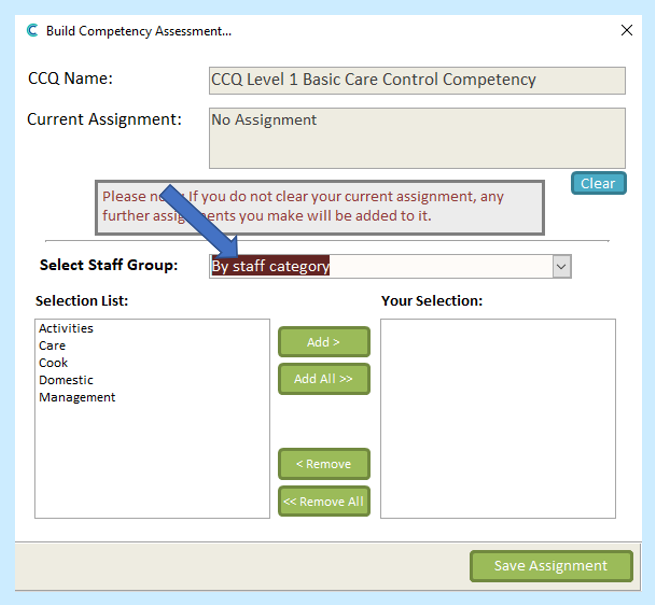The image size is (655, 605).
Task: Click the CCQ Name text field
Action: 417,80
